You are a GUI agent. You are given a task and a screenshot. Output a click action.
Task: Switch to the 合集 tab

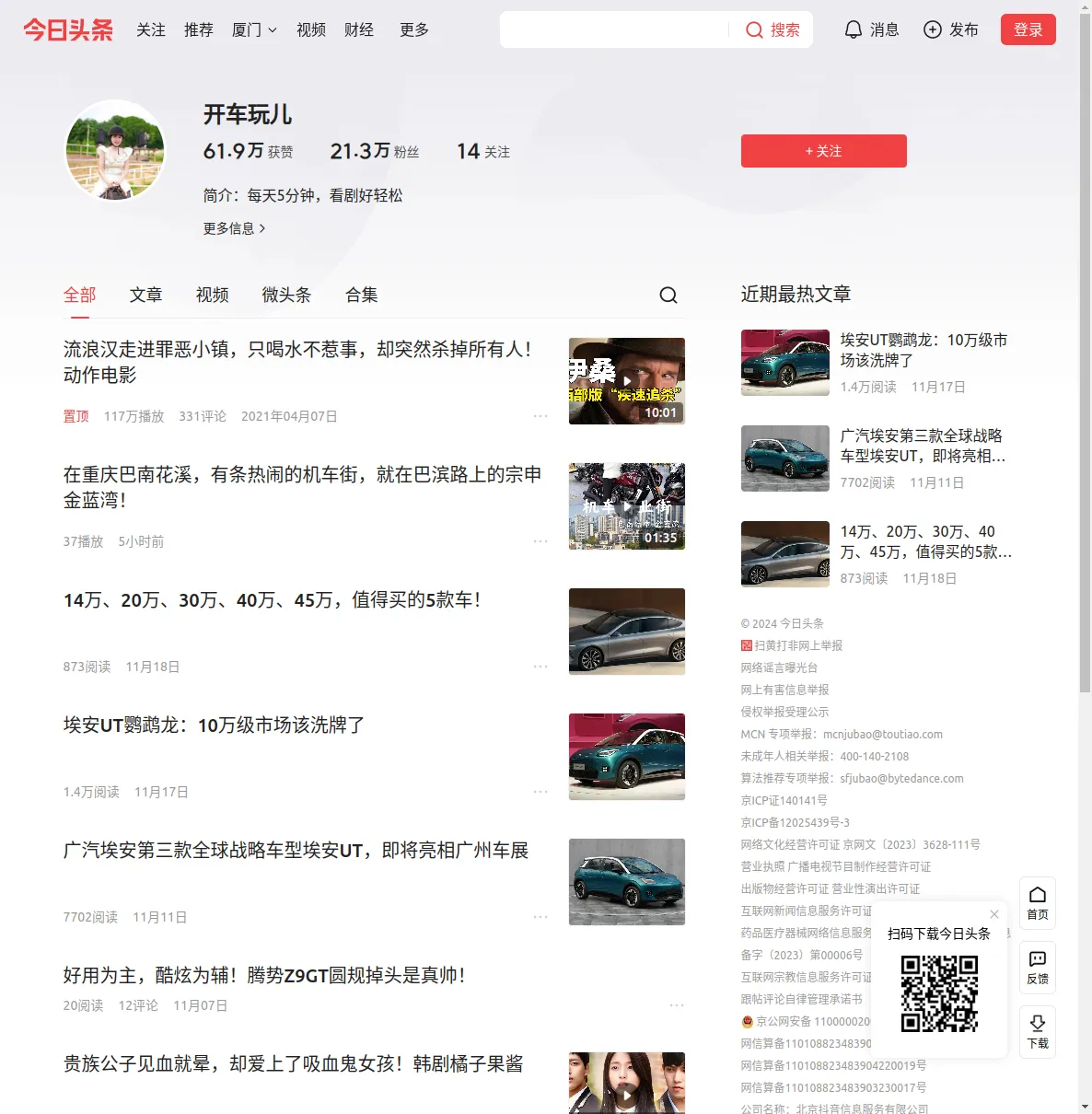click(x=362, y=295)
